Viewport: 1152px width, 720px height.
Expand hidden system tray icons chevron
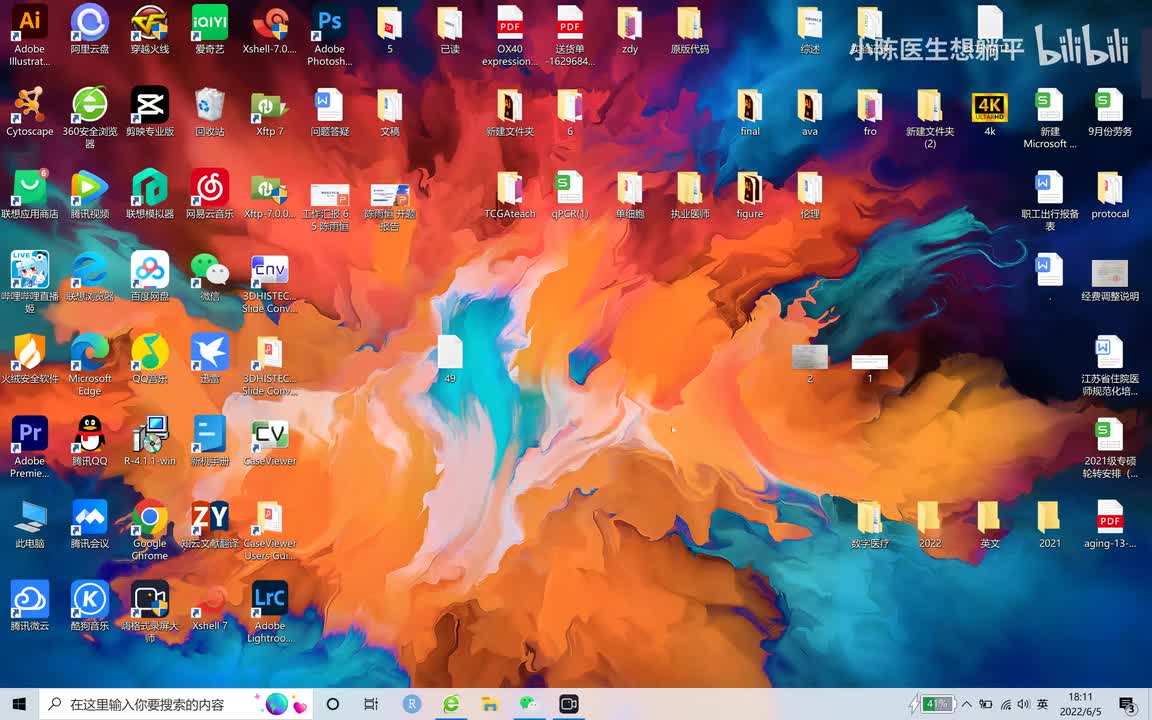pyautogui.click(x=966, y=704)
